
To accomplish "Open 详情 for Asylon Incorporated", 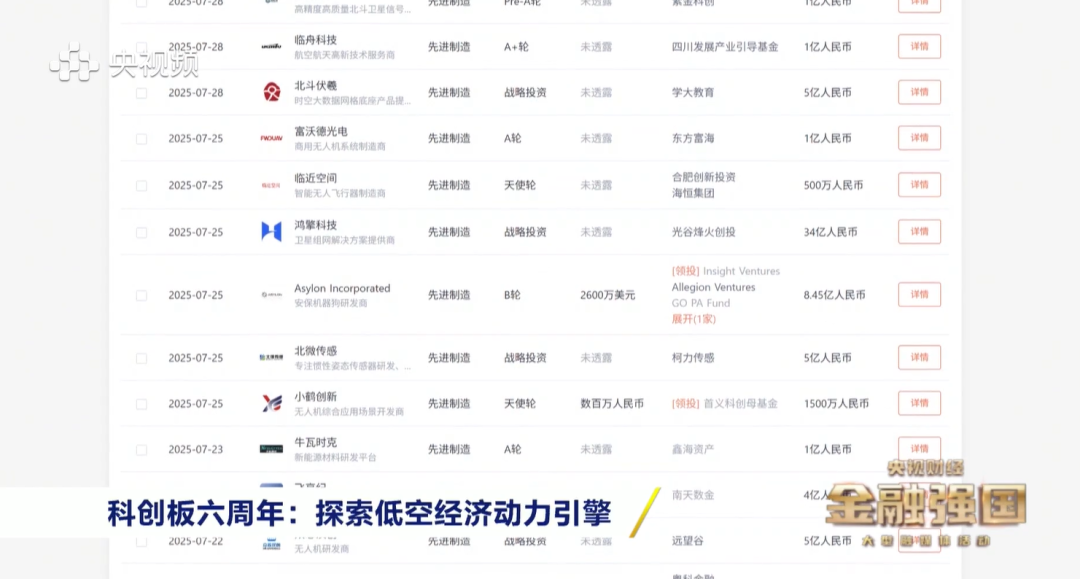I will 920,294.
